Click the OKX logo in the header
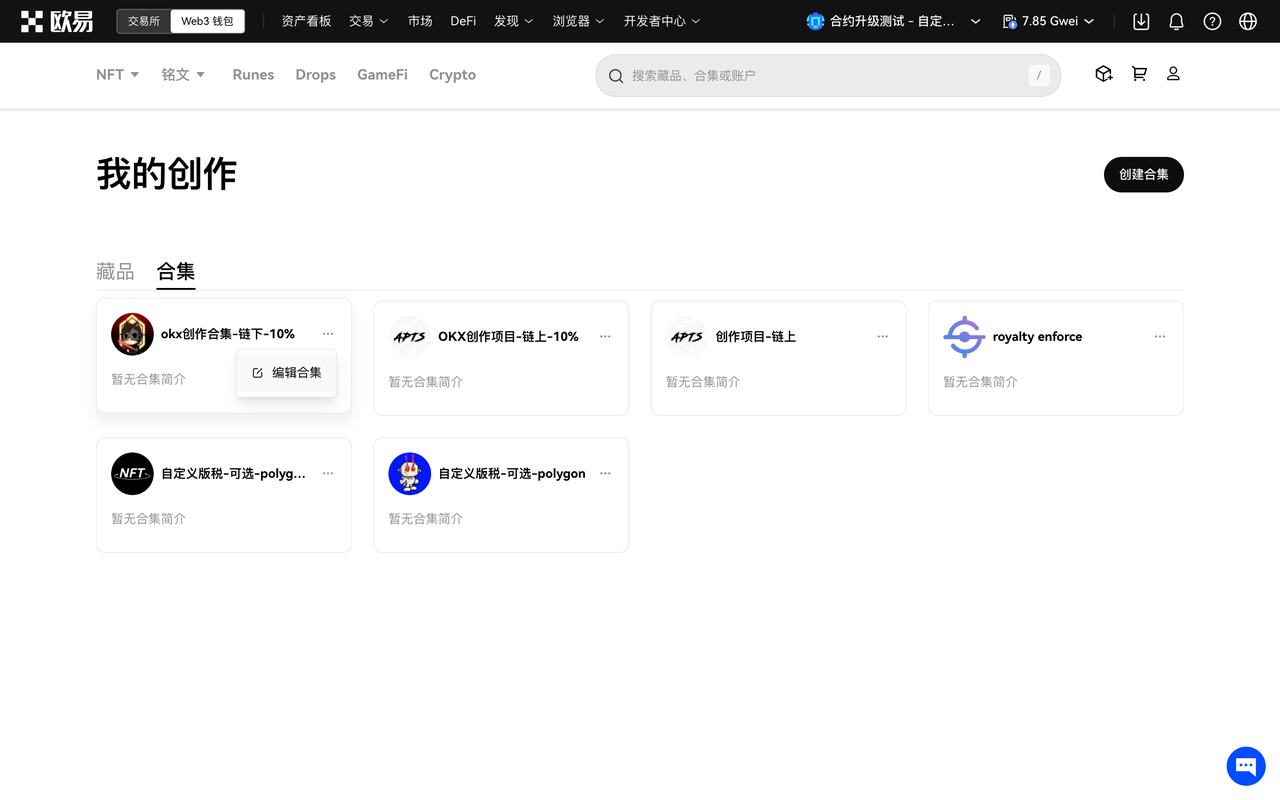 (x=57, y=21)
